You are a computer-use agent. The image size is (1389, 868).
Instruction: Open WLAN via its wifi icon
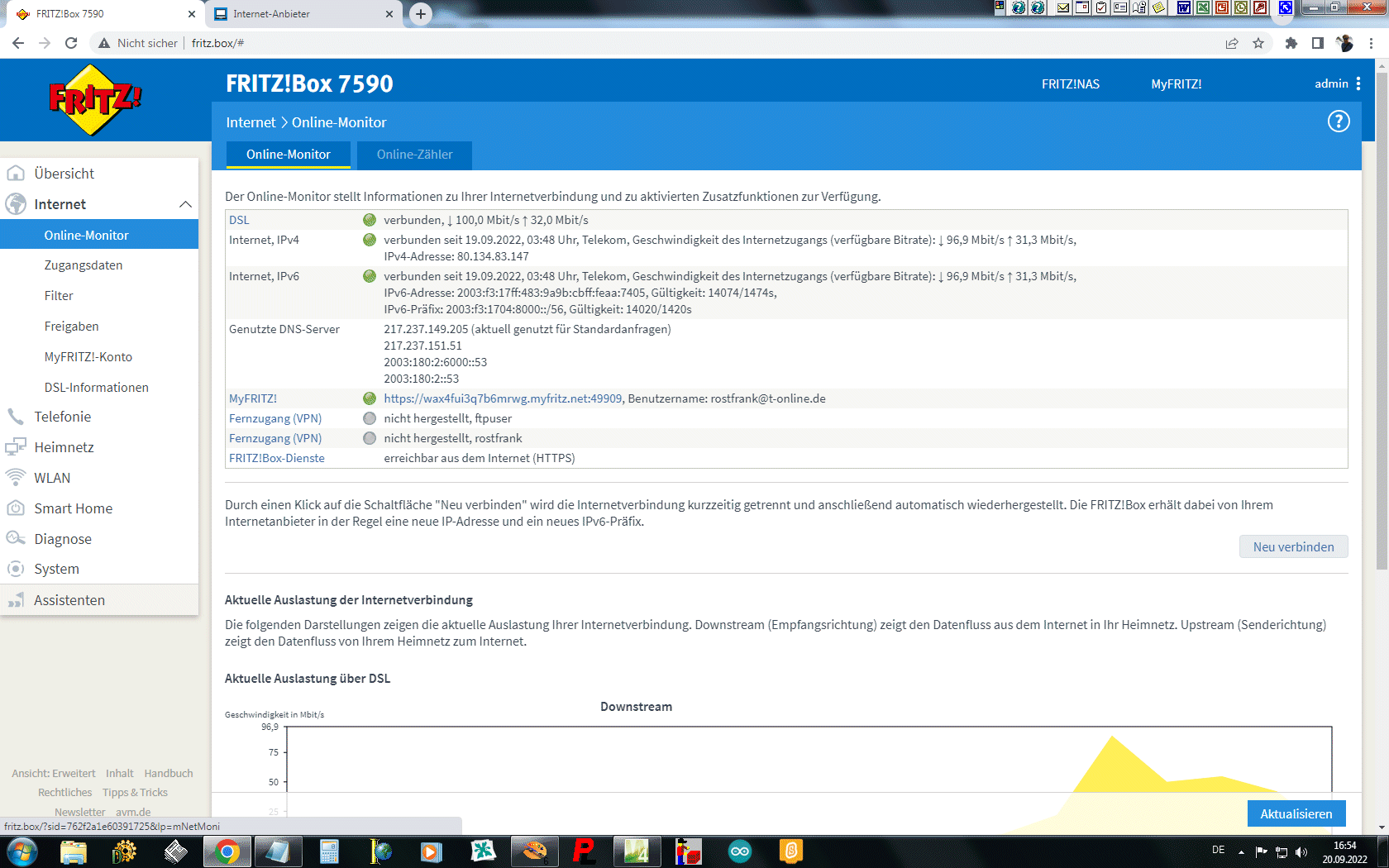(16, 478)
